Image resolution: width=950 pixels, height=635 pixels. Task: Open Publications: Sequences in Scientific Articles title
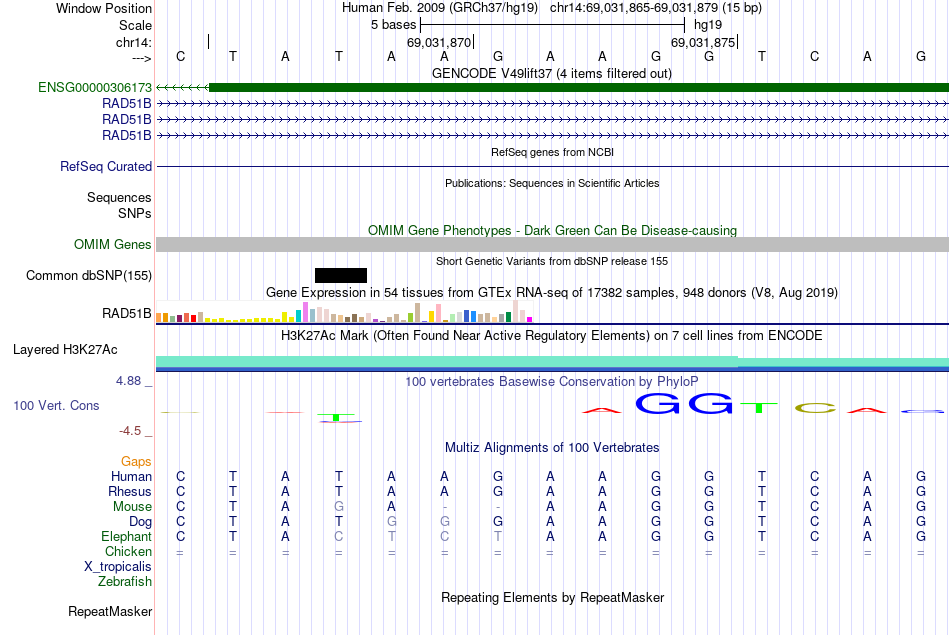(552, 183)
